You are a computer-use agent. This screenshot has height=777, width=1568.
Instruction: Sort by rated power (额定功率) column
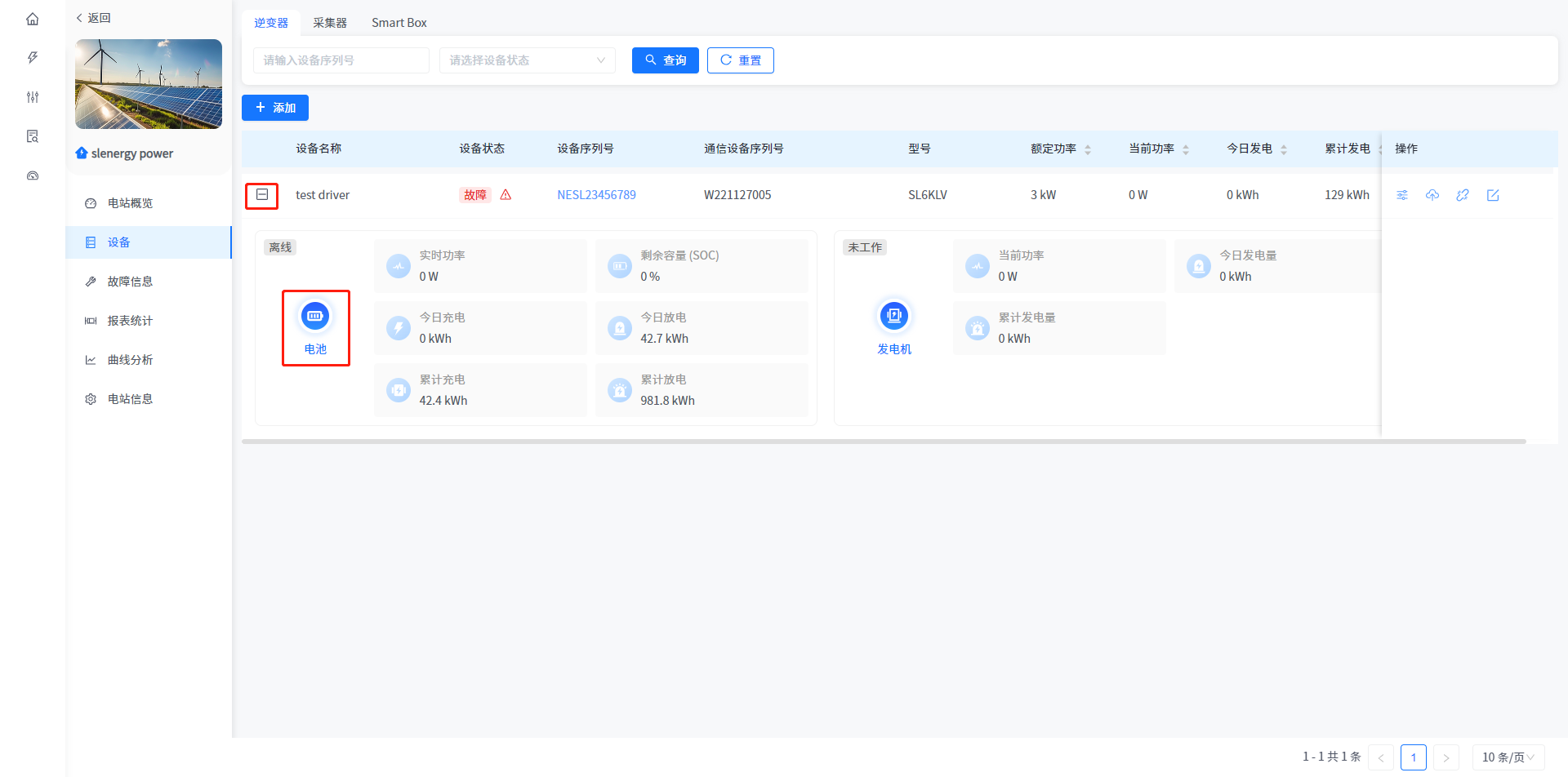pos(1087,149)
